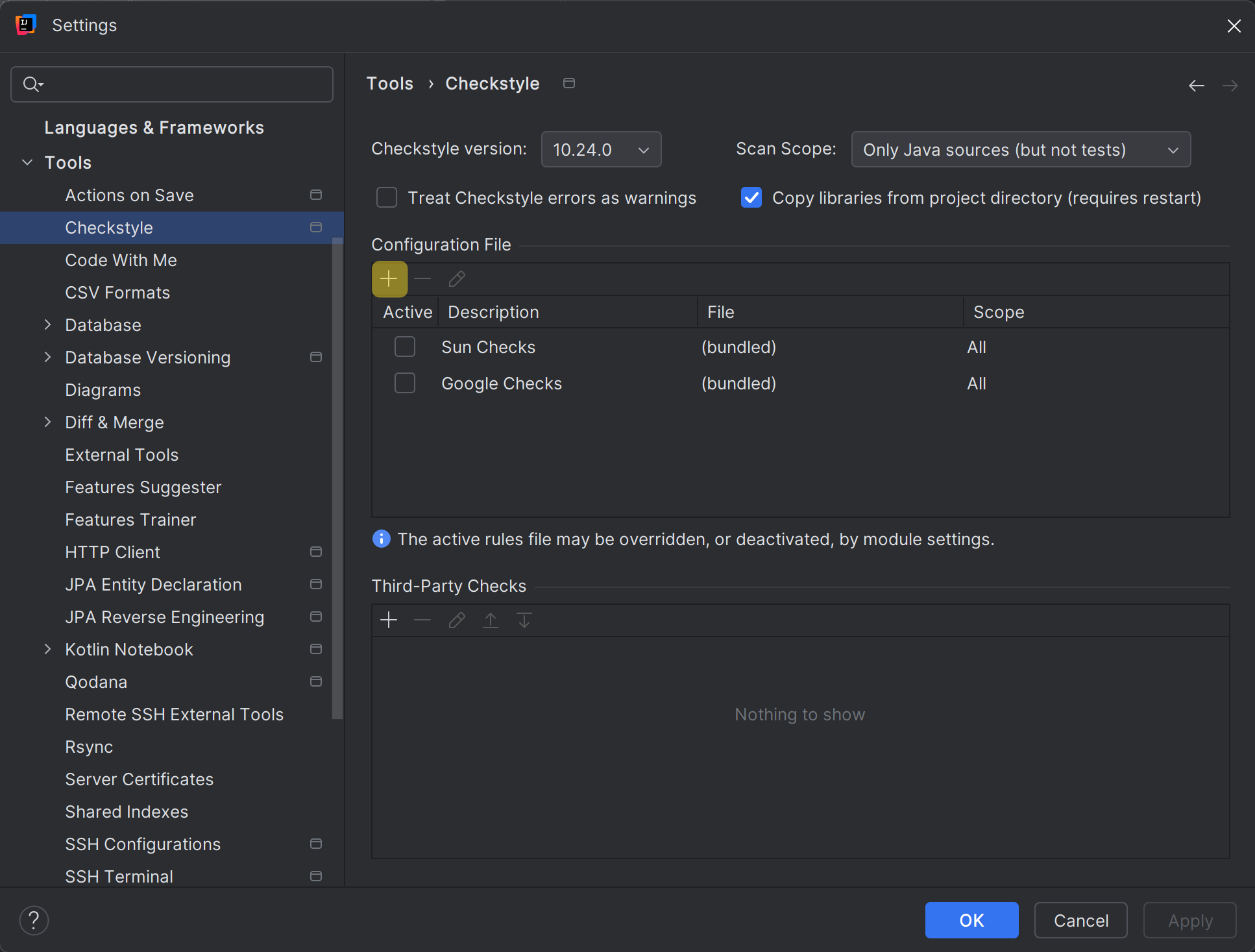Add a new Checkstyle configuration file
1255x952 pixels.
point(389,279)
